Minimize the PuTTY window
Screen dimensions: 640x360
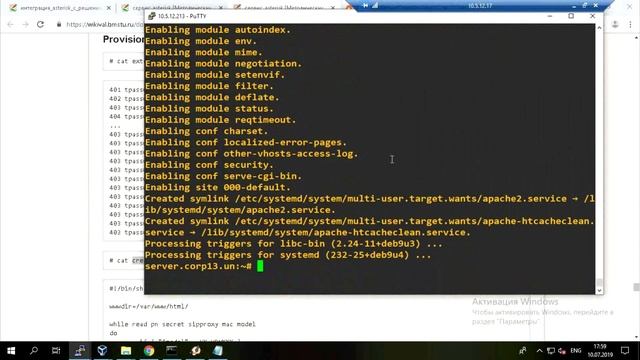pyautogui.click(x=550, y=16)
